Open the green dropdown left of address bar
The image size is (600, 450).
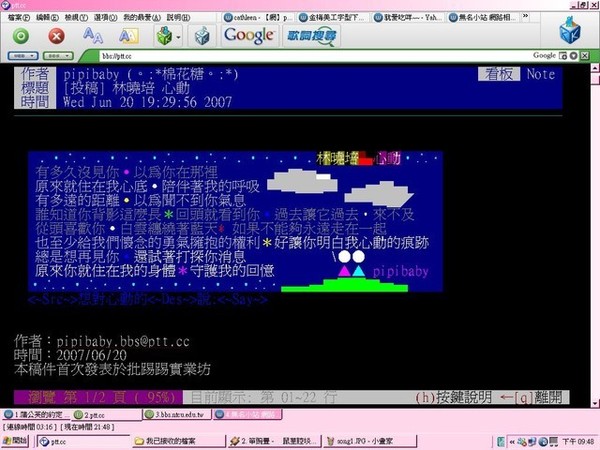pos(58,56)
